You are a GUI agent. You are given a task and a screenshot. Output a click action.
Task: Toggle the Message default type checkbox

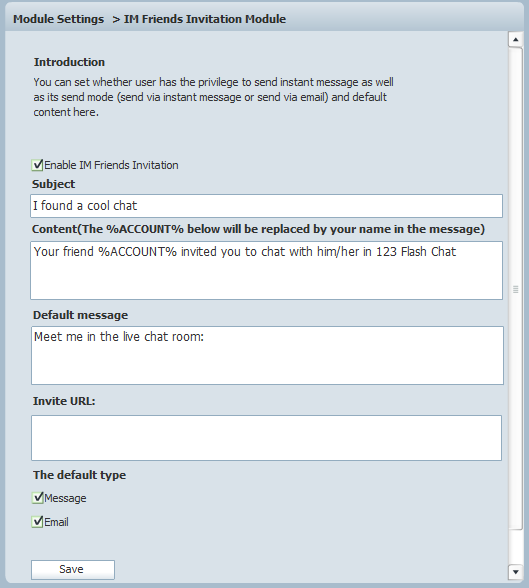[37, 498]
